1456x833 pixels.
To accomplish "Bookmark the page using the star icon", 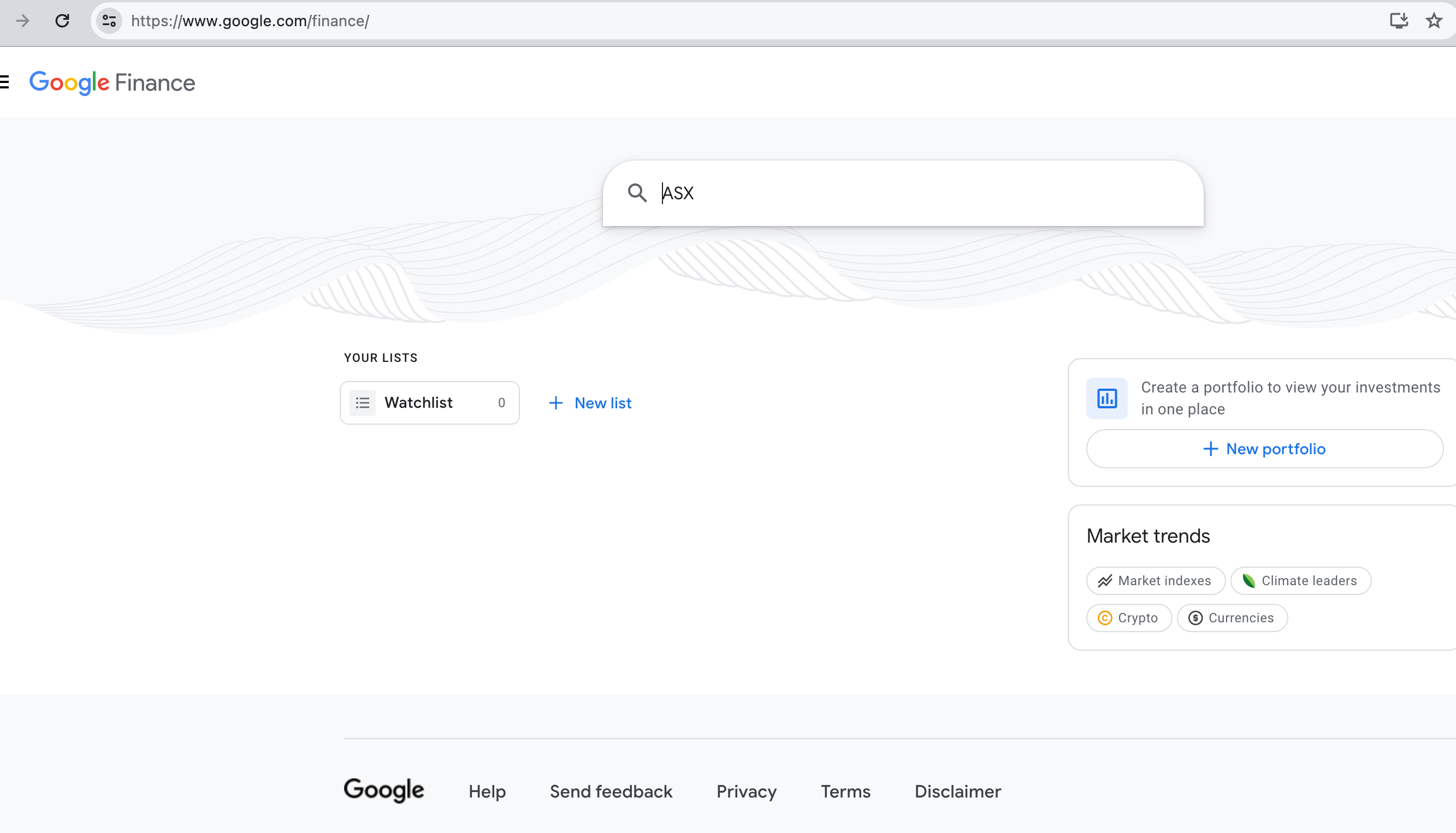I will click(x=1434, y=21).
